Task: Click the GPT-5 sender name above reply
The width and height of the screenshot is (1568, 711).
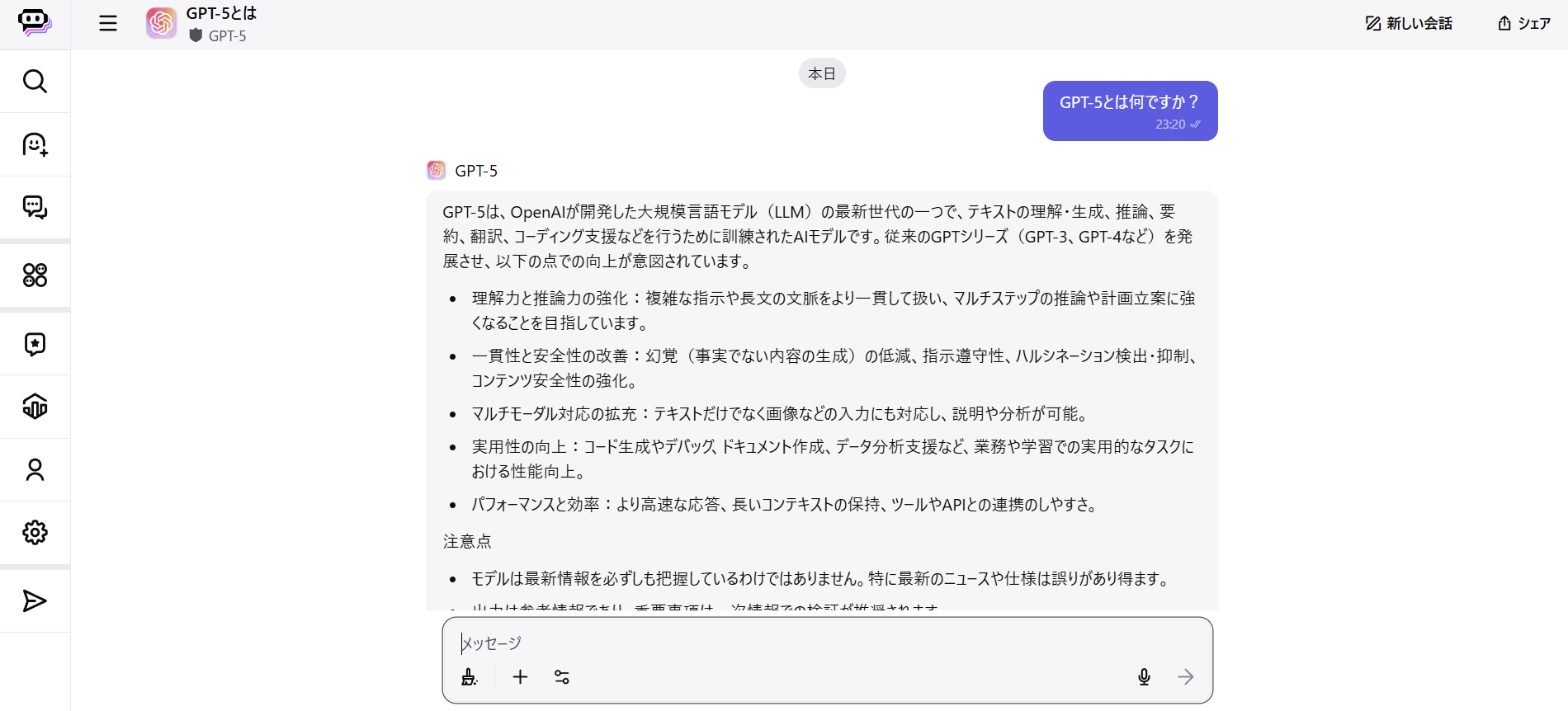Action: click(x=476, y=171)
